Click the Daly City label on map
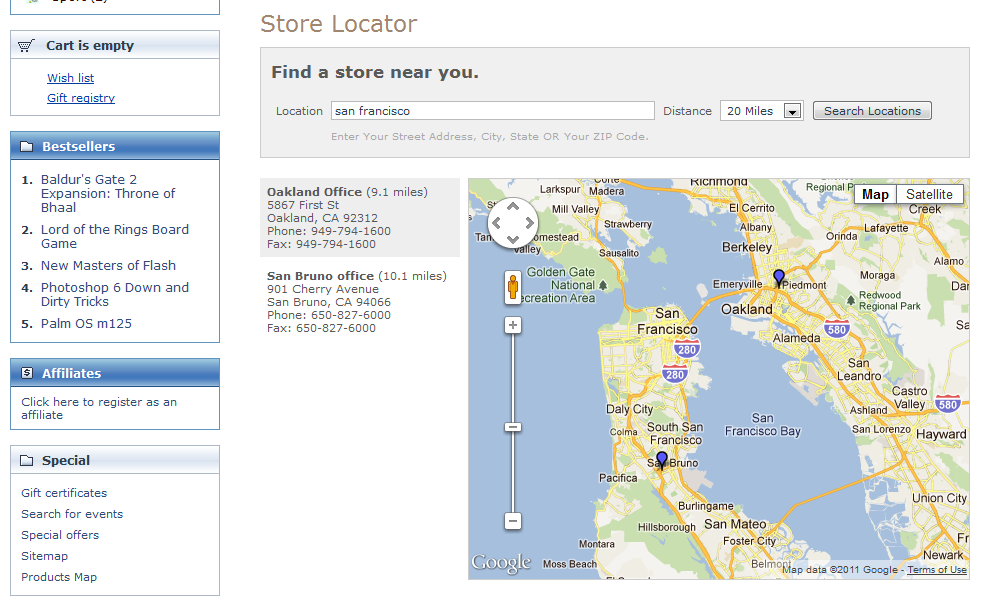The image size is (982, 611). (629, 409)
